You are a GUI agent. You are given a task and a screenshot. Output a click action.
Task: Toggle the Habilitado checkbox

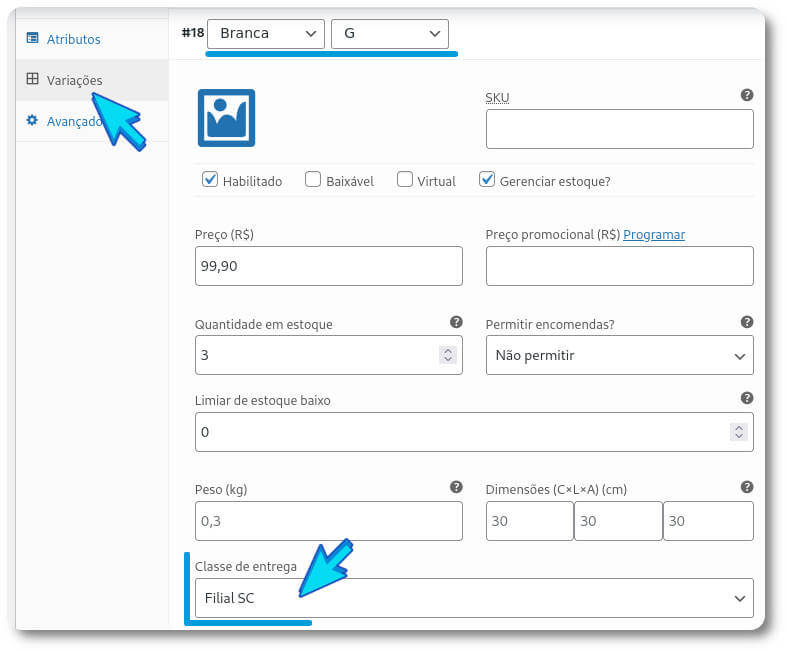pyautogui.click(x=210, y=179)
